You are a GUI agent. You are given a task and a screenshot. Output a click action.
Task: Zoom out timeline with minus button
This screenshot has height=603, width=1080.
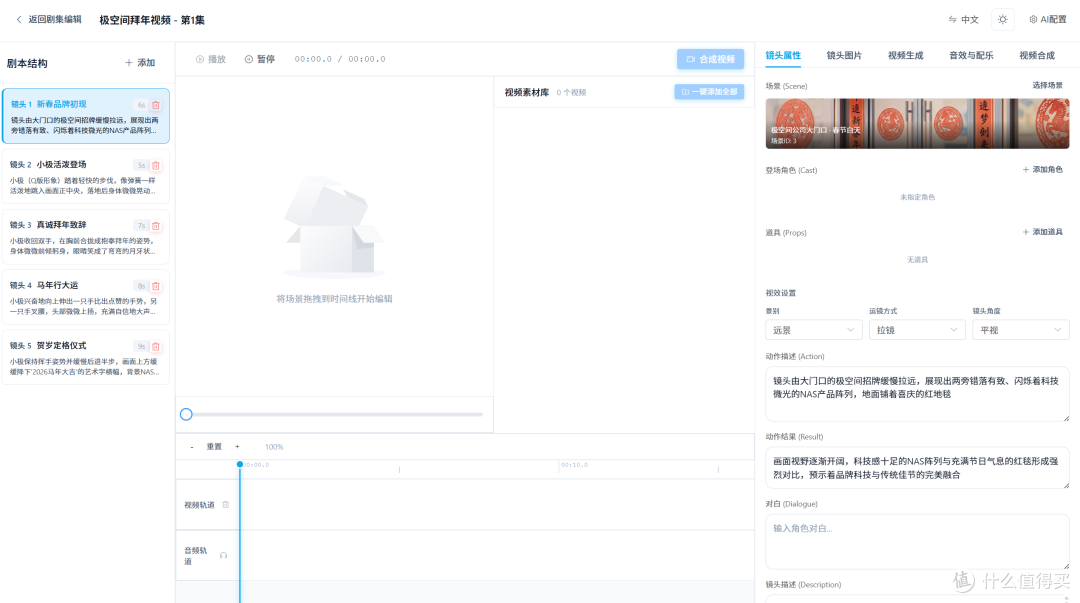pos(191,447)
